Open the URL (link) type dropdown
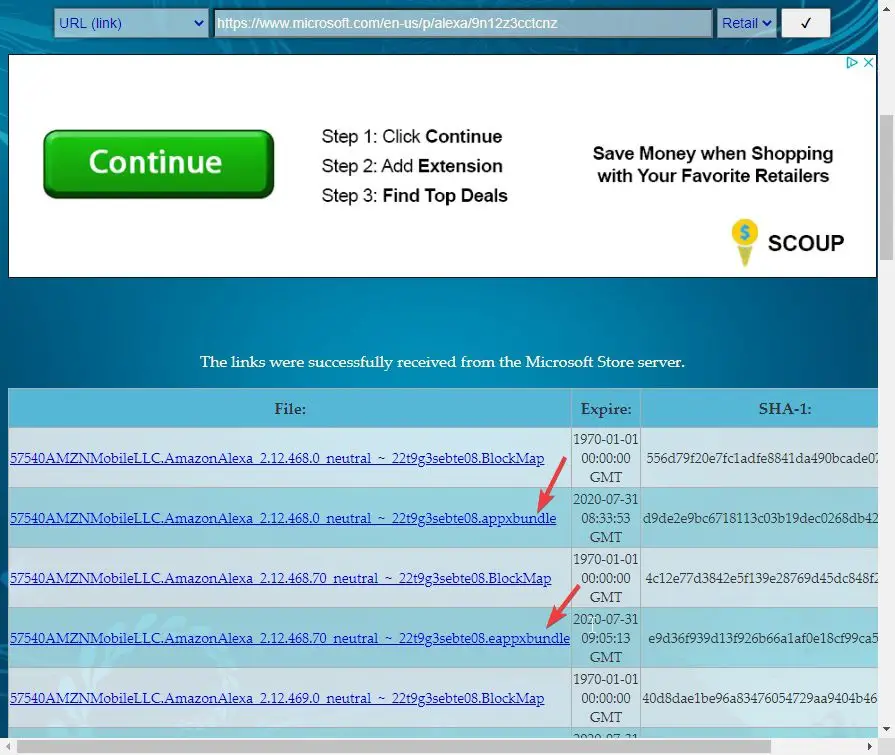895x755 pixels. tap(131, 23)
